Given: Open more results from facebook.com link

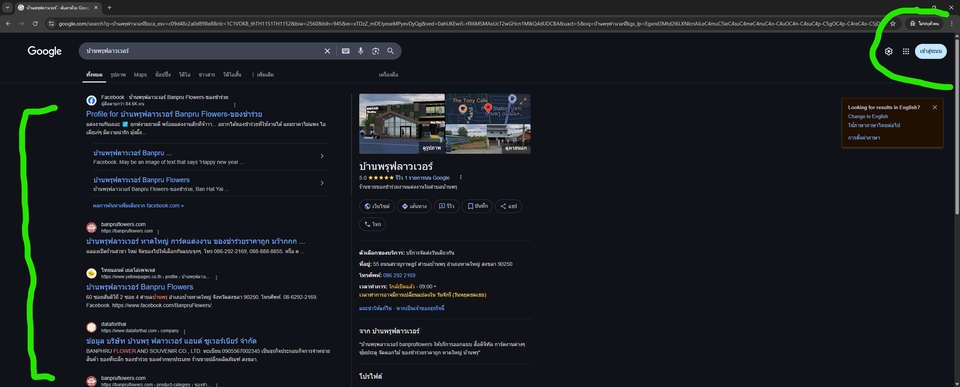Looking at the screenshot, I should tap(138, 206).
